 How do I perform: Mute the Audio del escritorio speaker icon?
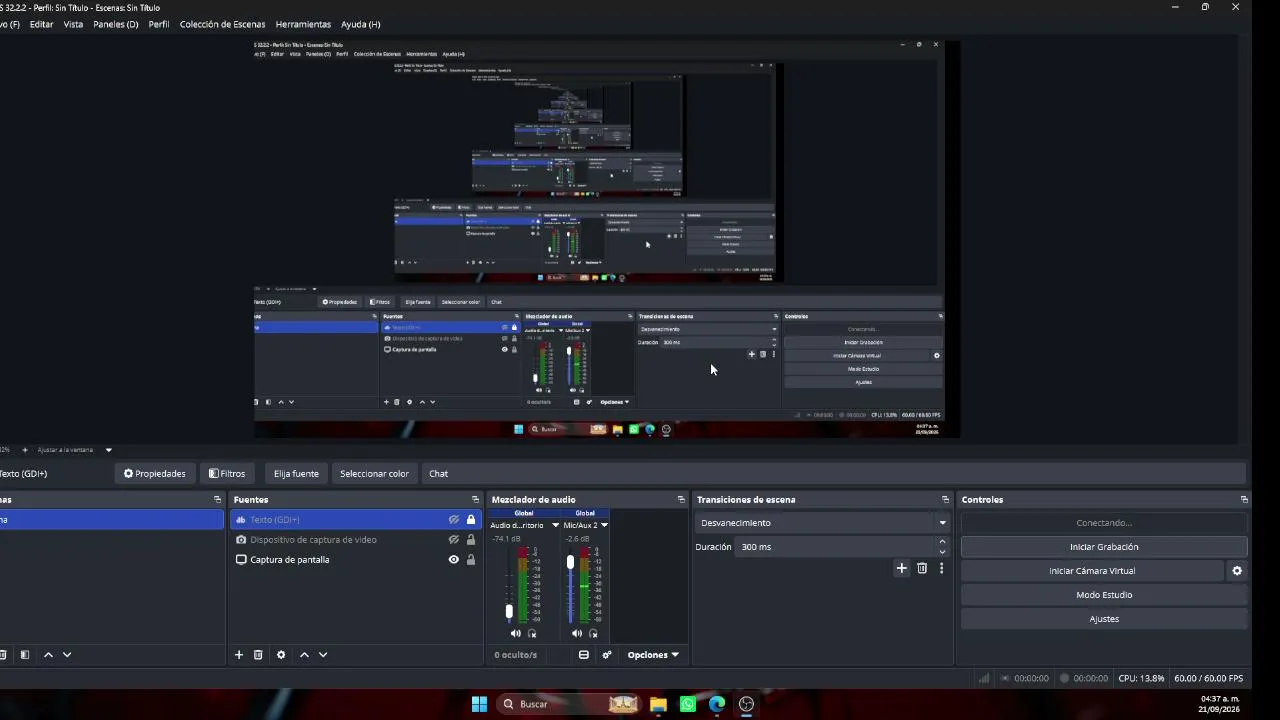[516, 633]
